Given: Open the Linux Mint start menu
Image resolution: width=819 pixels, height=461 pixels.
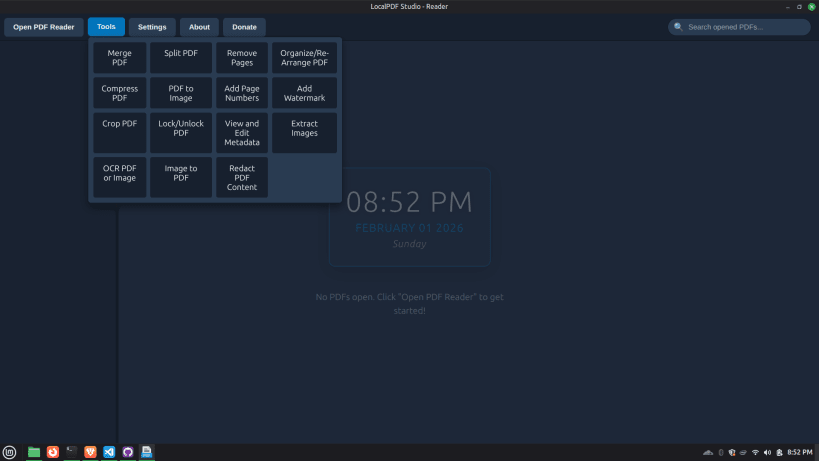Looking at the screenshot, I should click(x=9, y=452).
